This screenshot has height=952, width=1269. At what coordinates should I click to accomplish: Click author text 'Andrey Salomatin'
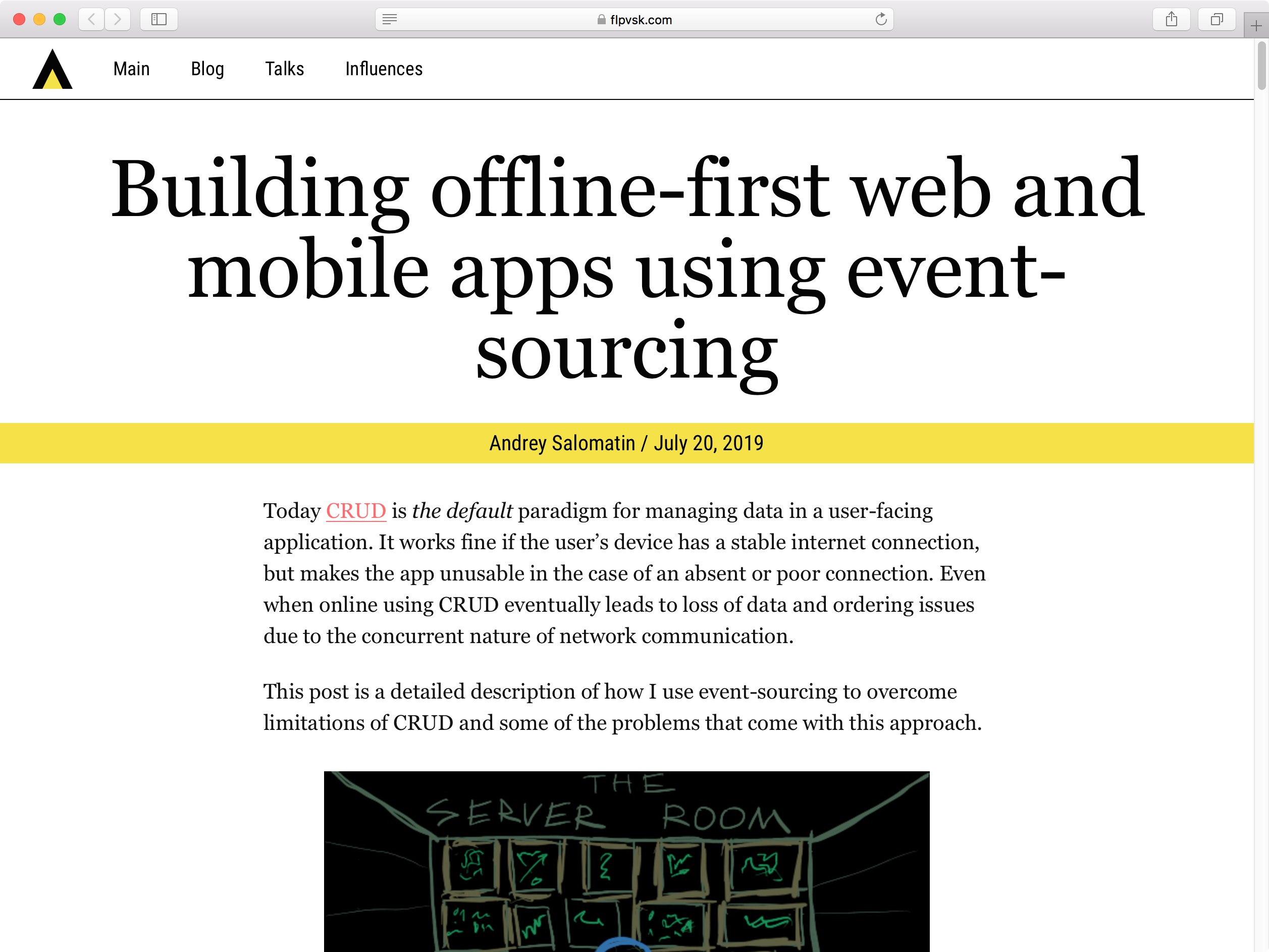pos(562,443)
